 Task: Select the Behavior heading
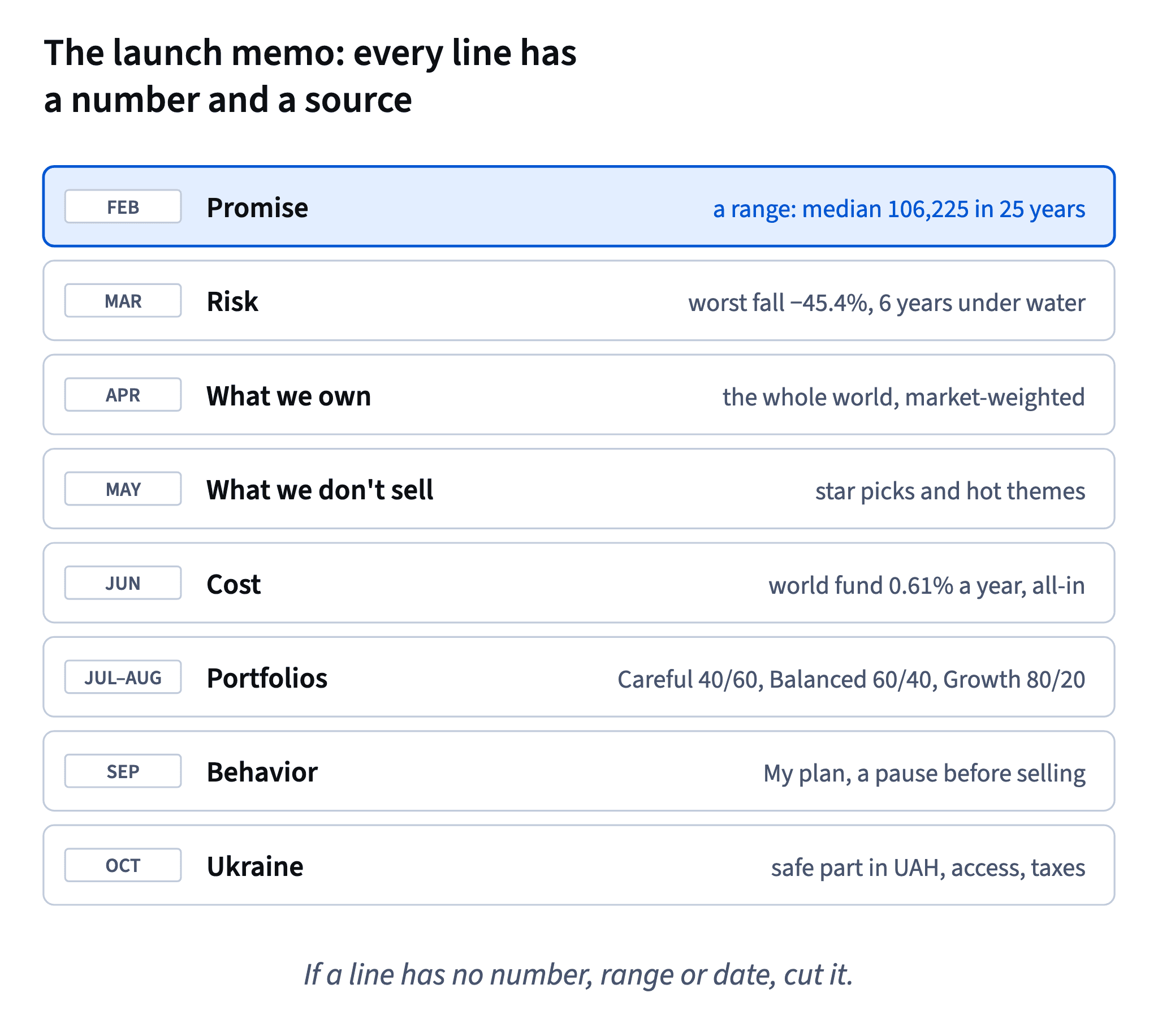point(262,772)
